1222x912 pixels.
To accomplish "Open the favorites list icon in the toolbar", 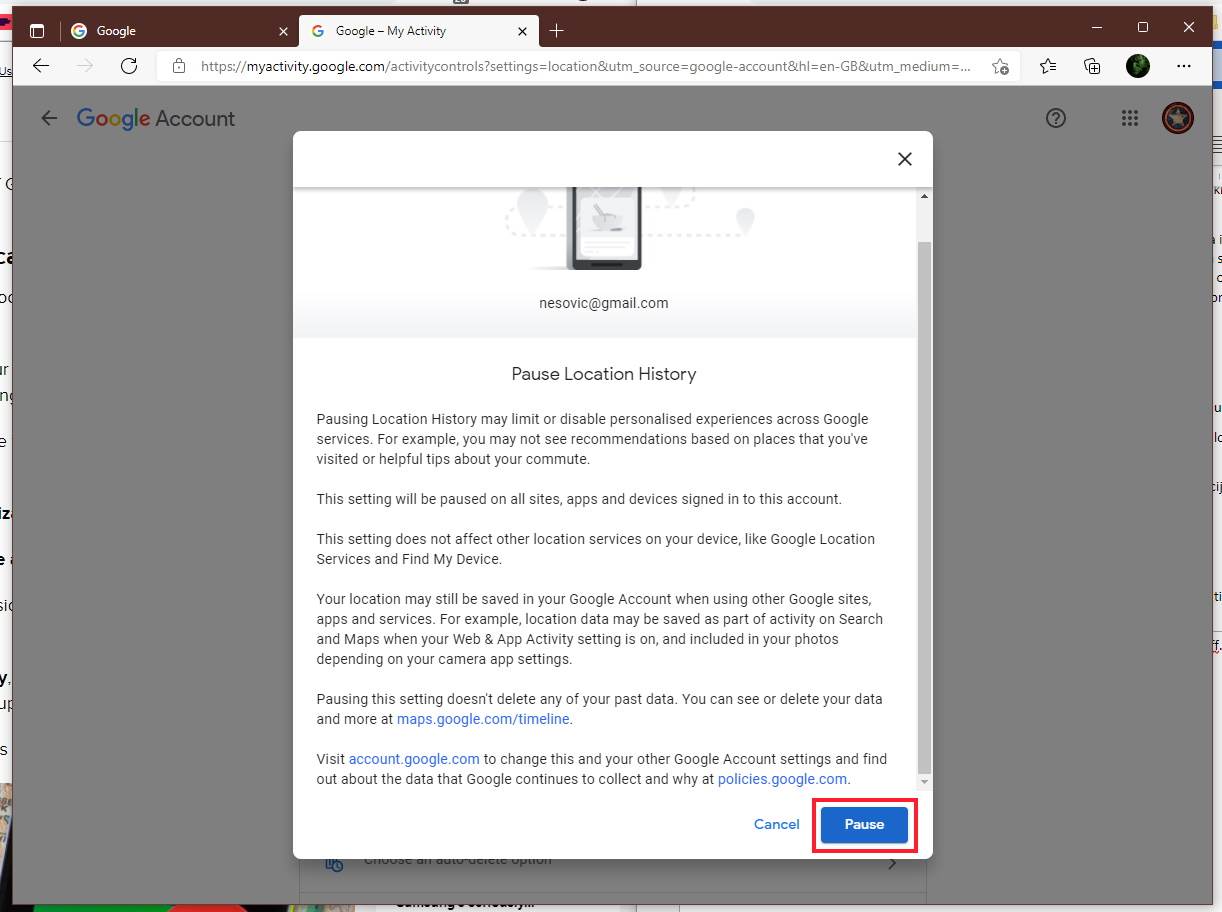I will pos(1047,66).
